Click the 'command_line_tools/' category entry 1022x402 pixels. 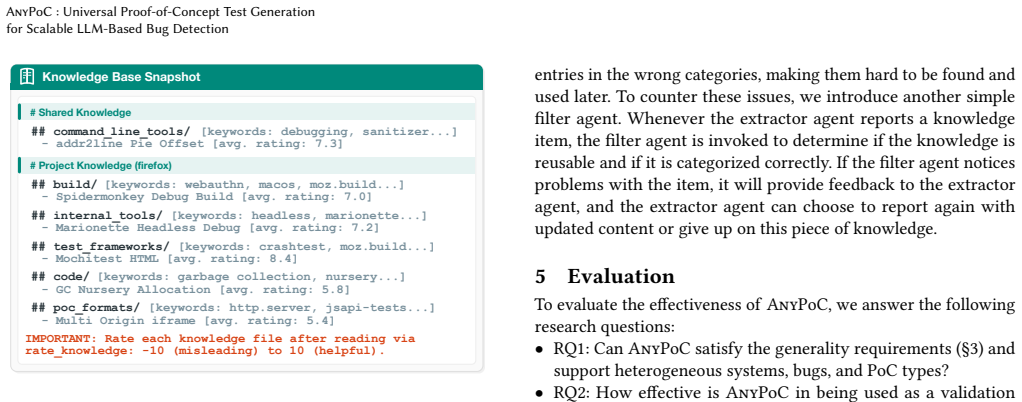[x=123, y=132]
